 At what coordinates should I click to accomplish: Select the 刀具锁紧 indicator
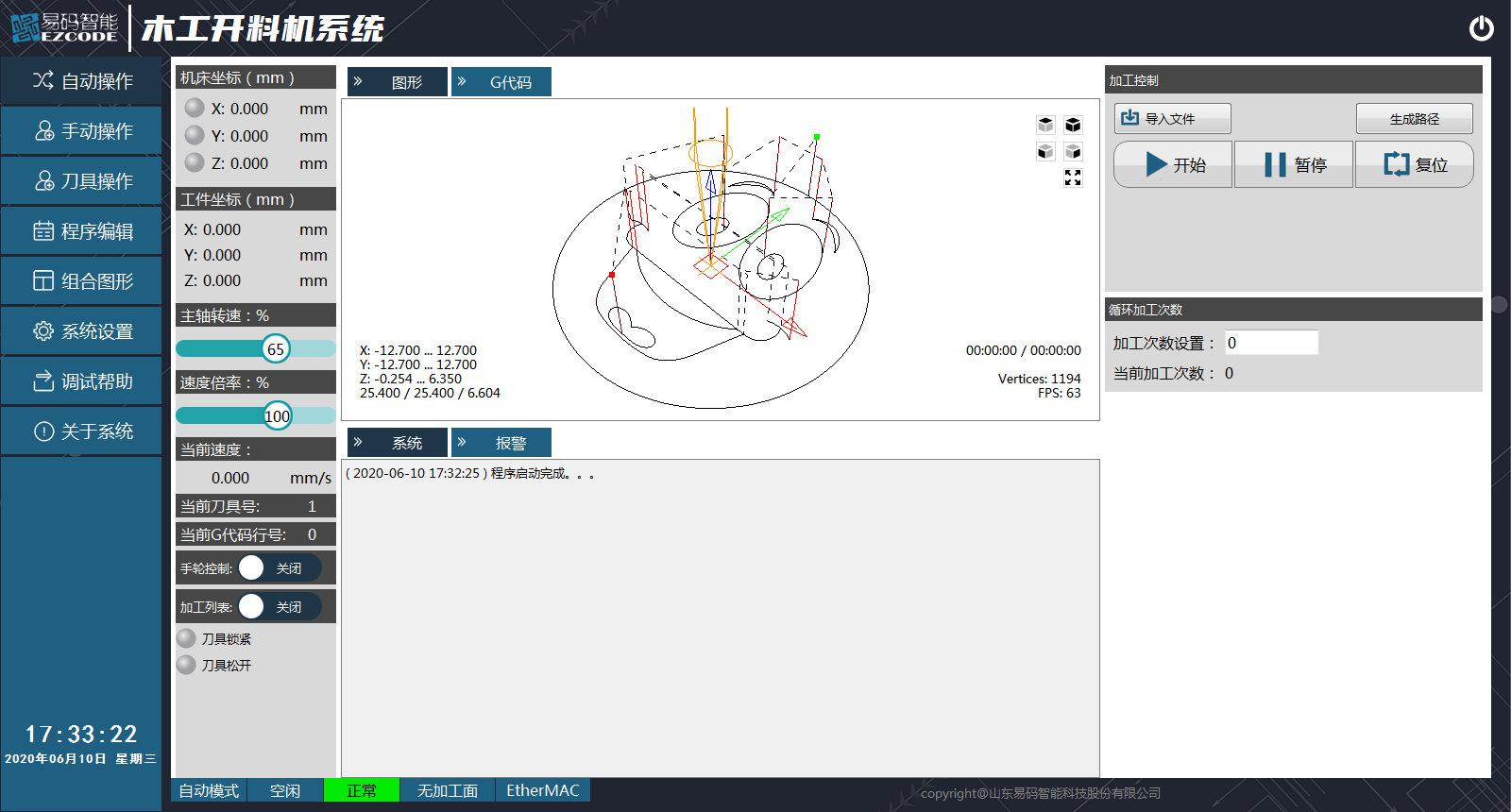(x=187, y=639)
